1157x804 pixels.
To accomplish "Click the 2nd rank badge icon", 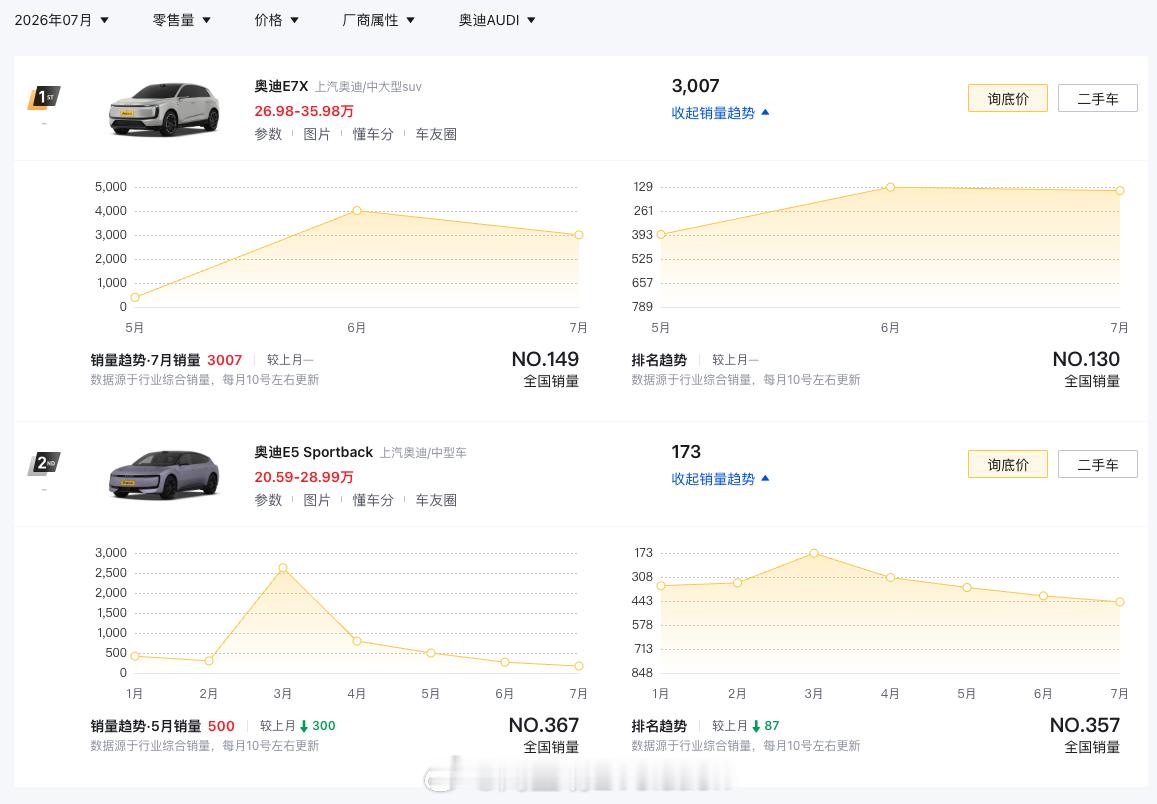I will tap(44, 463).
